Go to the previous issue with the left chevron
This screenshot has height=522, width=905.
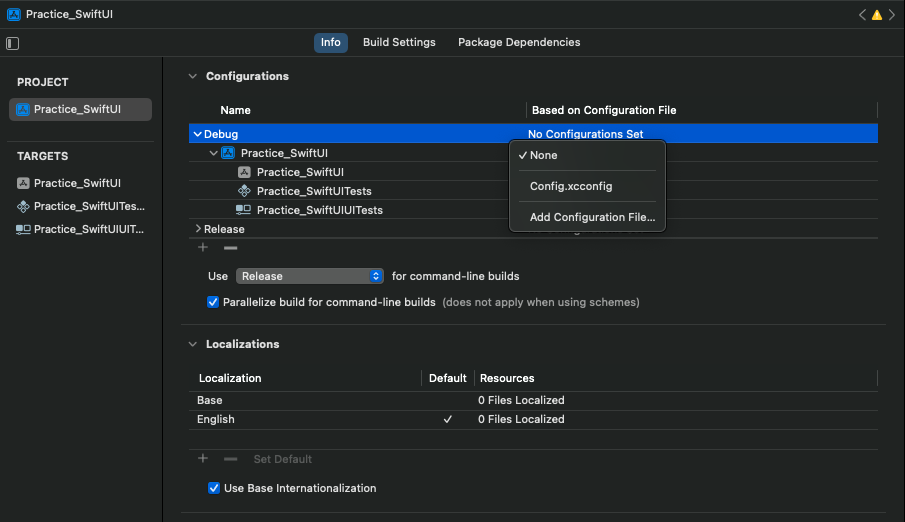tap(862, 15)
